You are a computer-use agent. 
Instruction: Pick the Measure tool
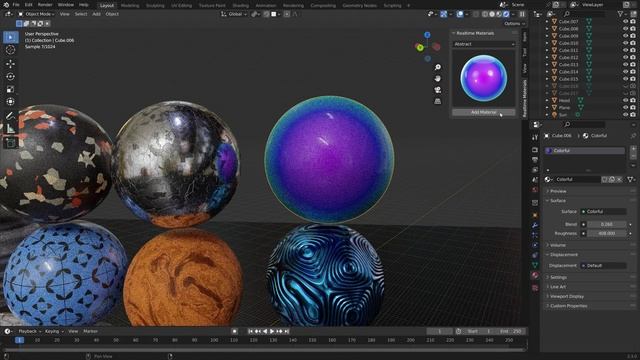[x=11, y=129]
